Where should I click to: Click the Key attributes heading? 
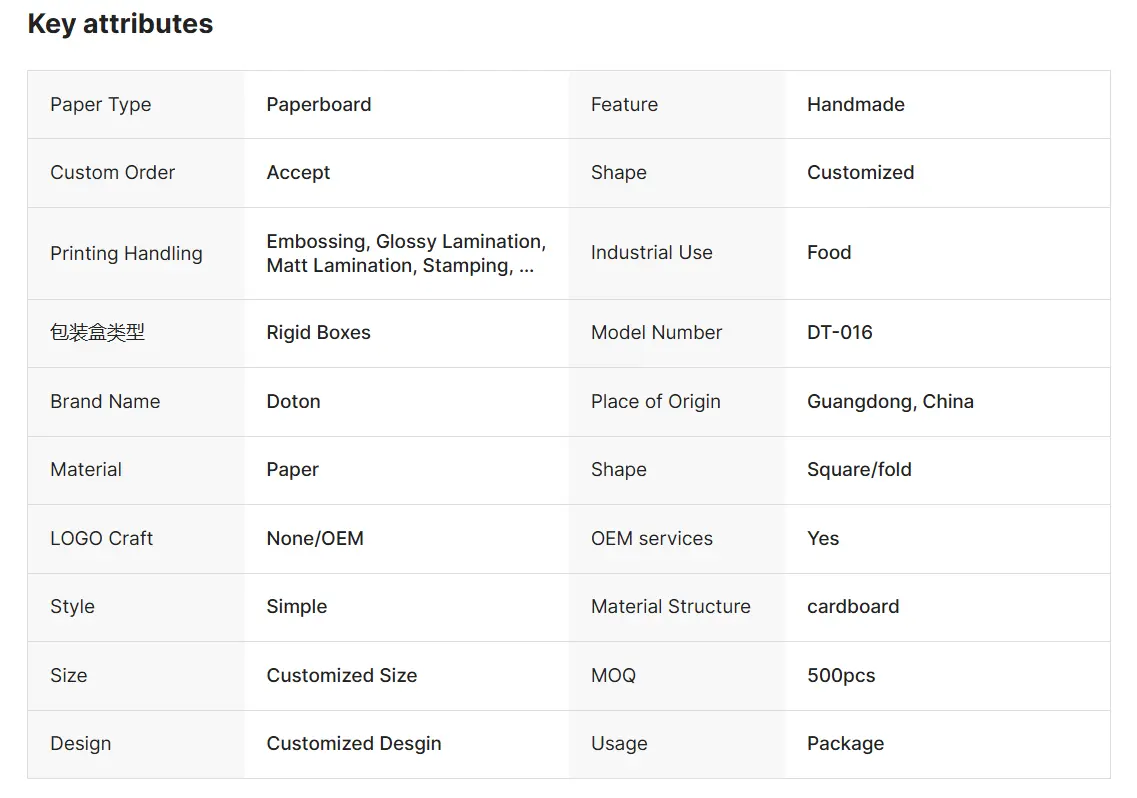[120, 24]
